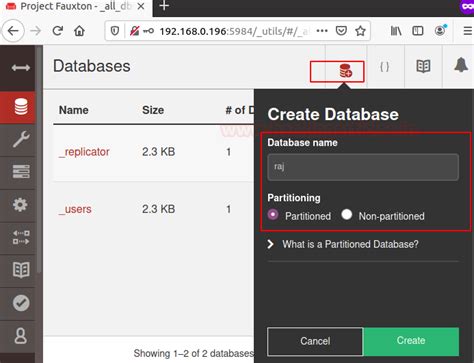Image resolution: width=474 pixels, height=363 pixels.
Task: Click the browser address bar URL
Action: [x=234, y=31]
